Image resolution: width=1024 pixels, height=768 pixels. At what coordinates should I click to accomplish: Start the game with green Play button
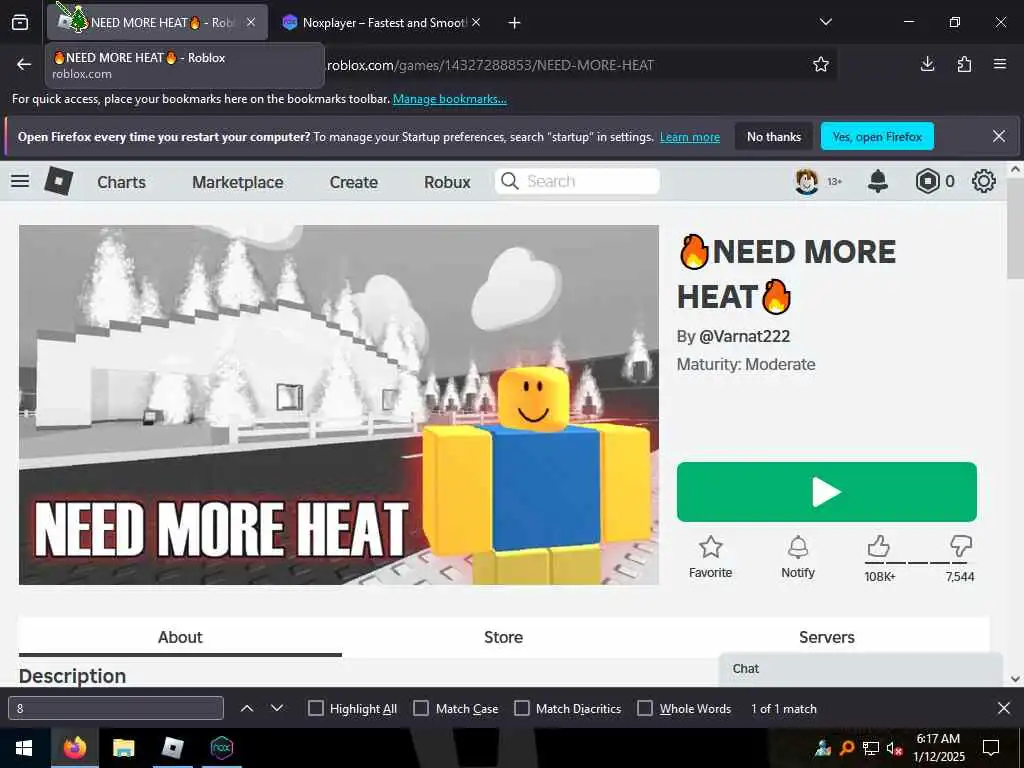[x=827, y=492]
